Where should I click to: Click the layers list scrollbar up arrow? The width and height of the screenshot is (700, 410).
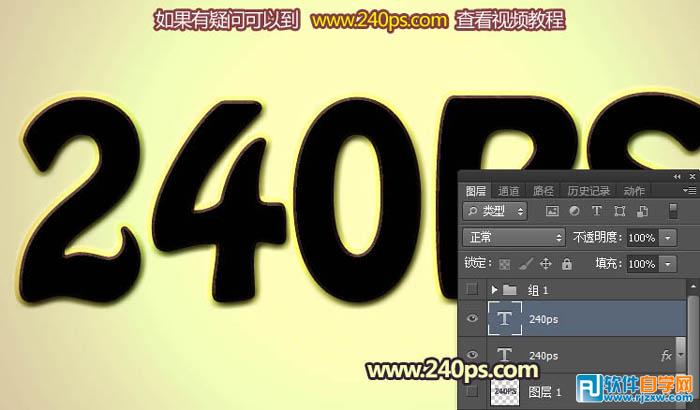tap(693, 286)
